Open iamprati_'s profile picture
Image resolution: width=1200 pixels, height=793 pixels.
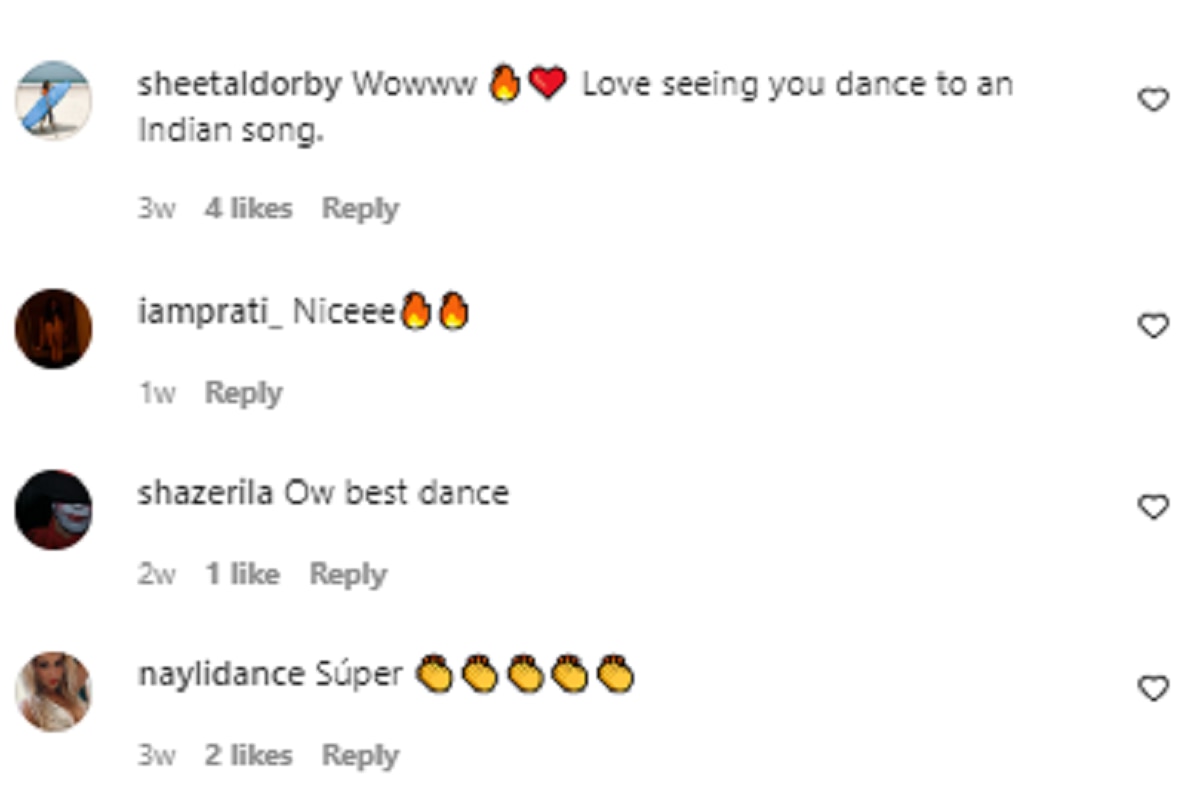[x=53, y=329]
